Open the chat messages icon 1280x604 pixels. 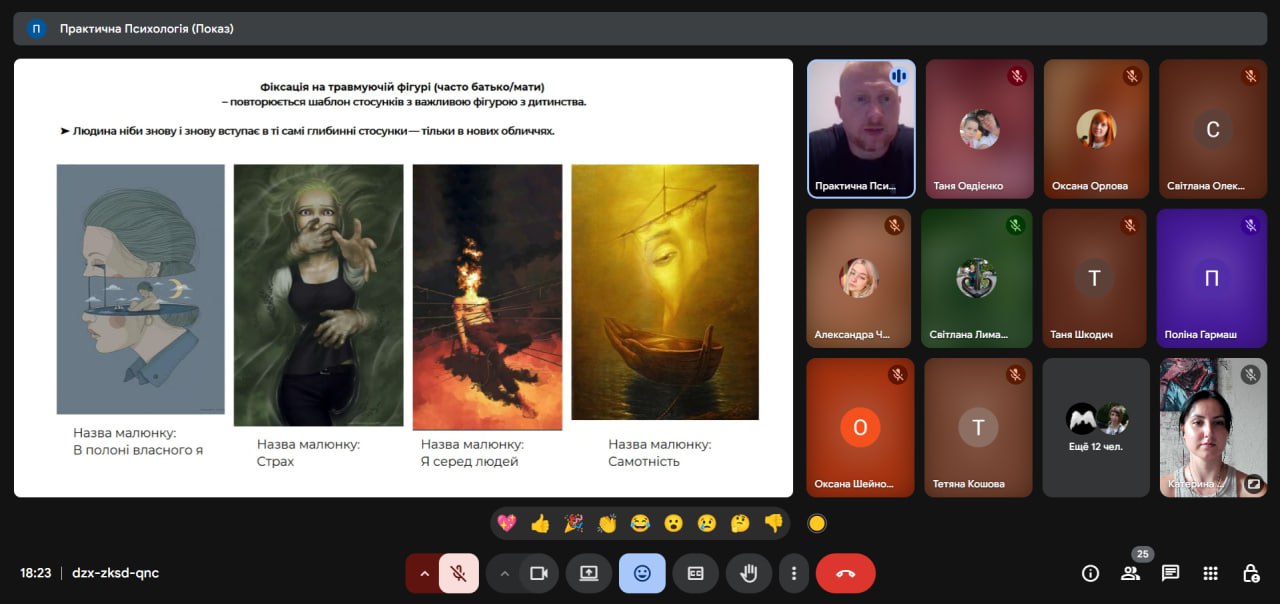click(1170, 573)
